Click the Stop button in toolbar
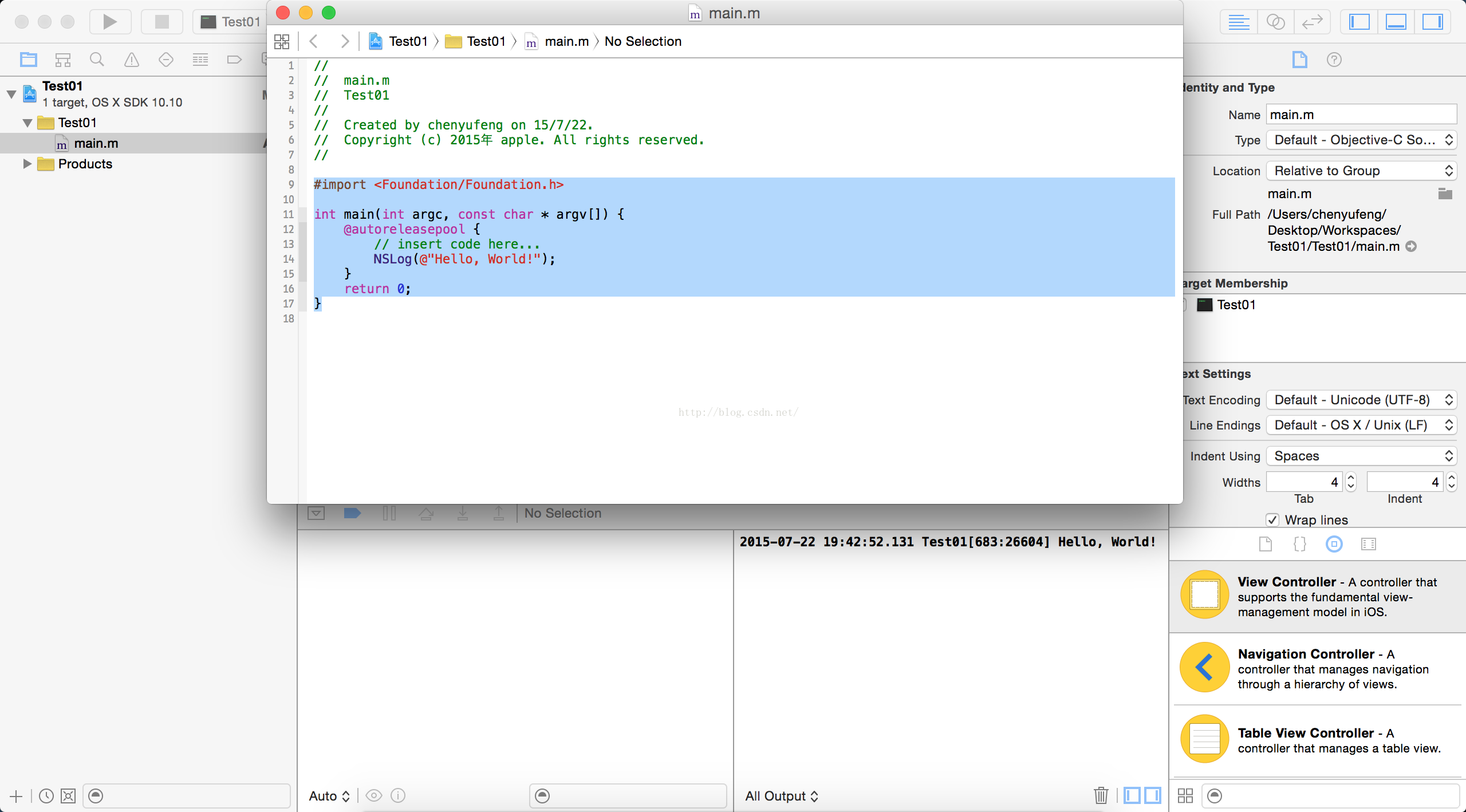Image resolution: width=1466 pixels, height=812 pixels. coord(162,22)
